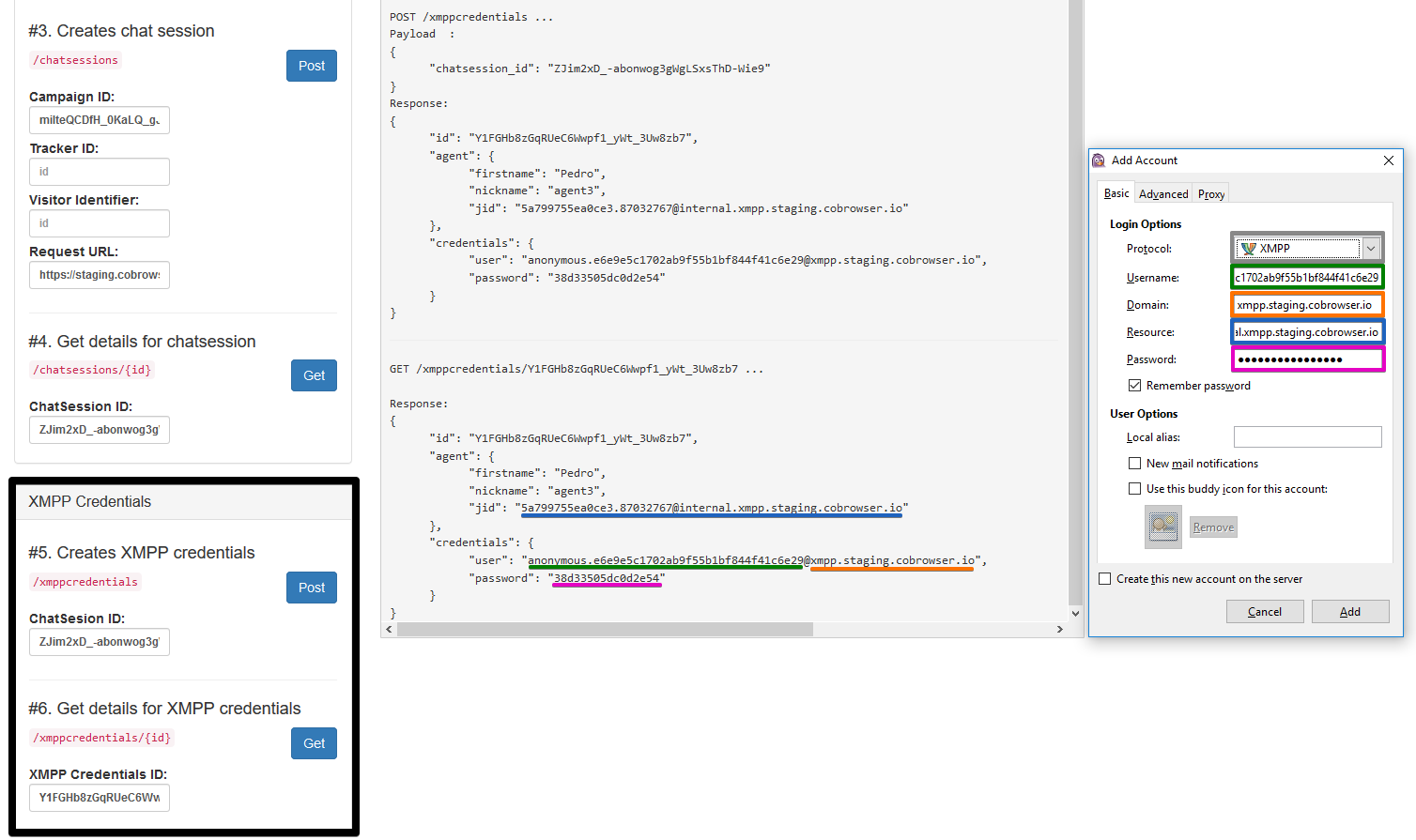Click the 'POST /xmppcredentials ...' line

click(x=471, y=17)
